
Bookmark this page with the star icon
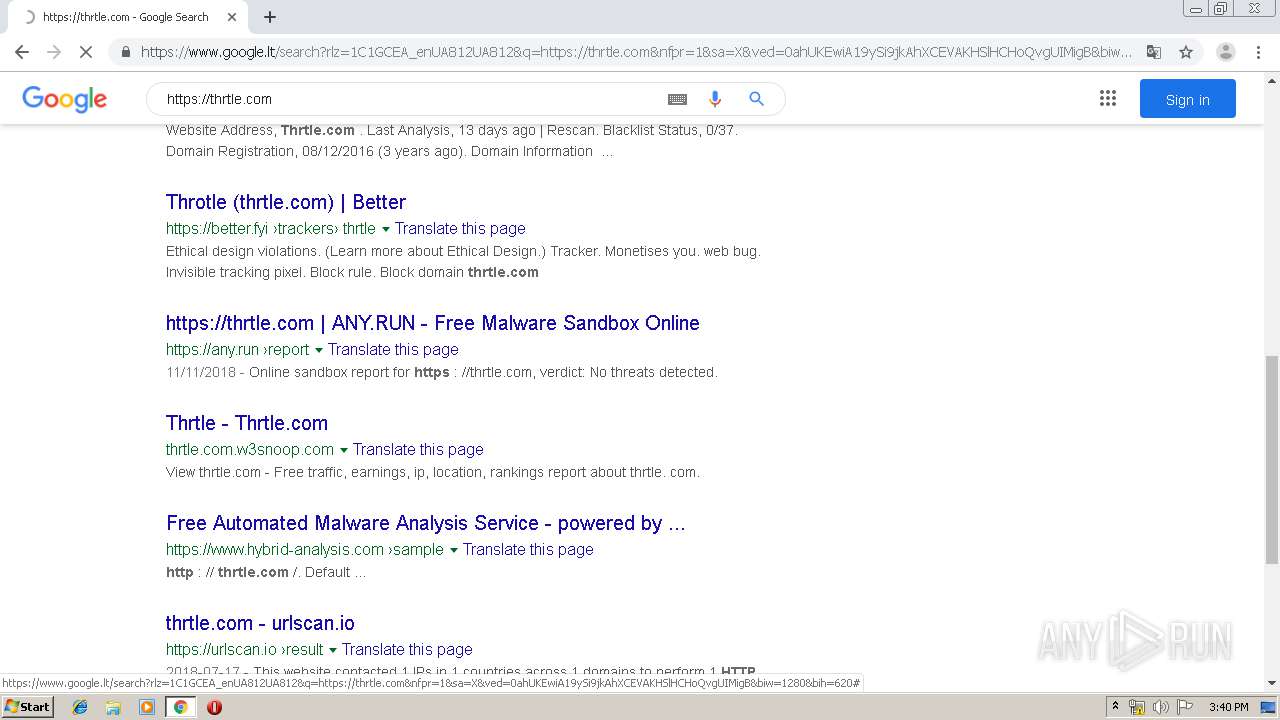click(1186, 52)
